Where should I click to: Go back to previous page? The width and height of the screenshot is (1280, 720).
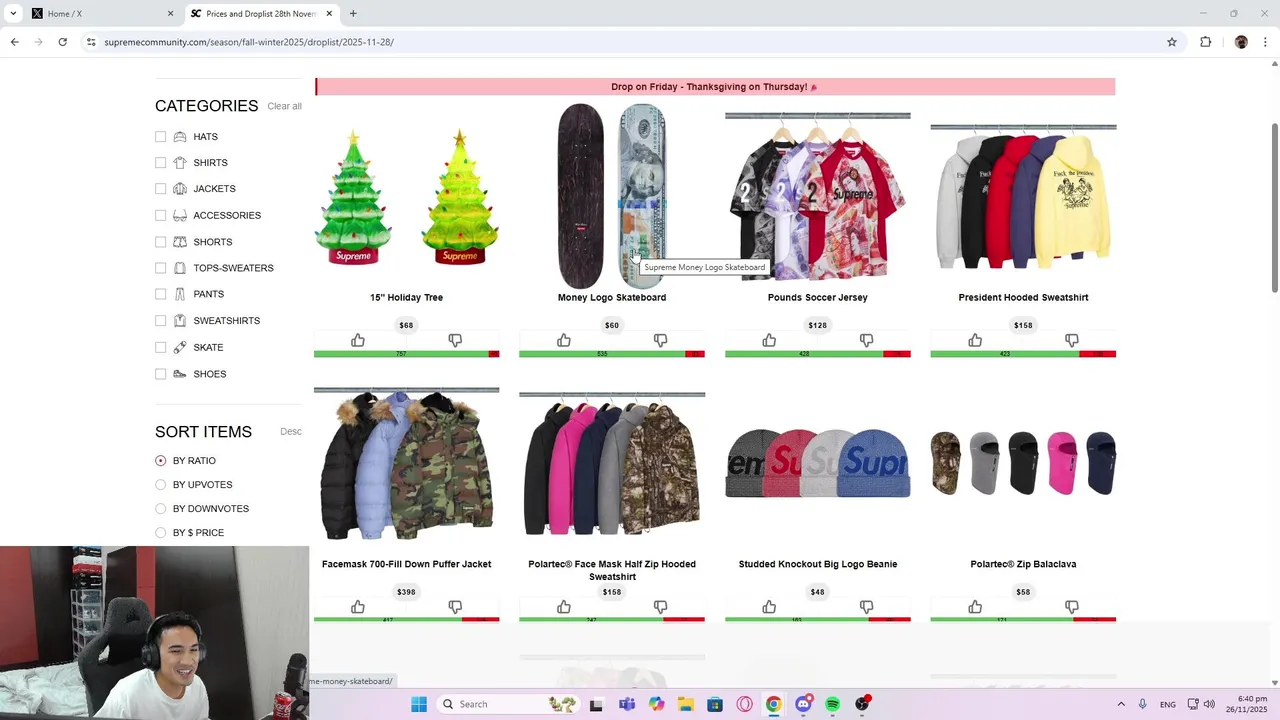[14, 42]
